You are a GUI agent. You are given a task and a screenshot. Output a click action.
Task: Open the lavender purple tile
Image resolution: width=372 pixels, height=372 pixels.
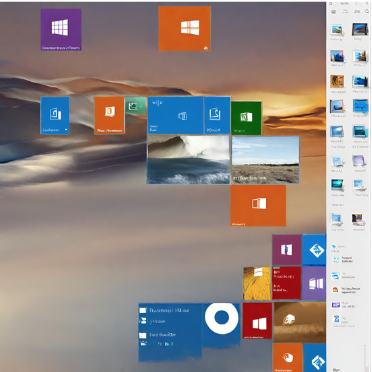pyautogui.click(x=314, y=283)
